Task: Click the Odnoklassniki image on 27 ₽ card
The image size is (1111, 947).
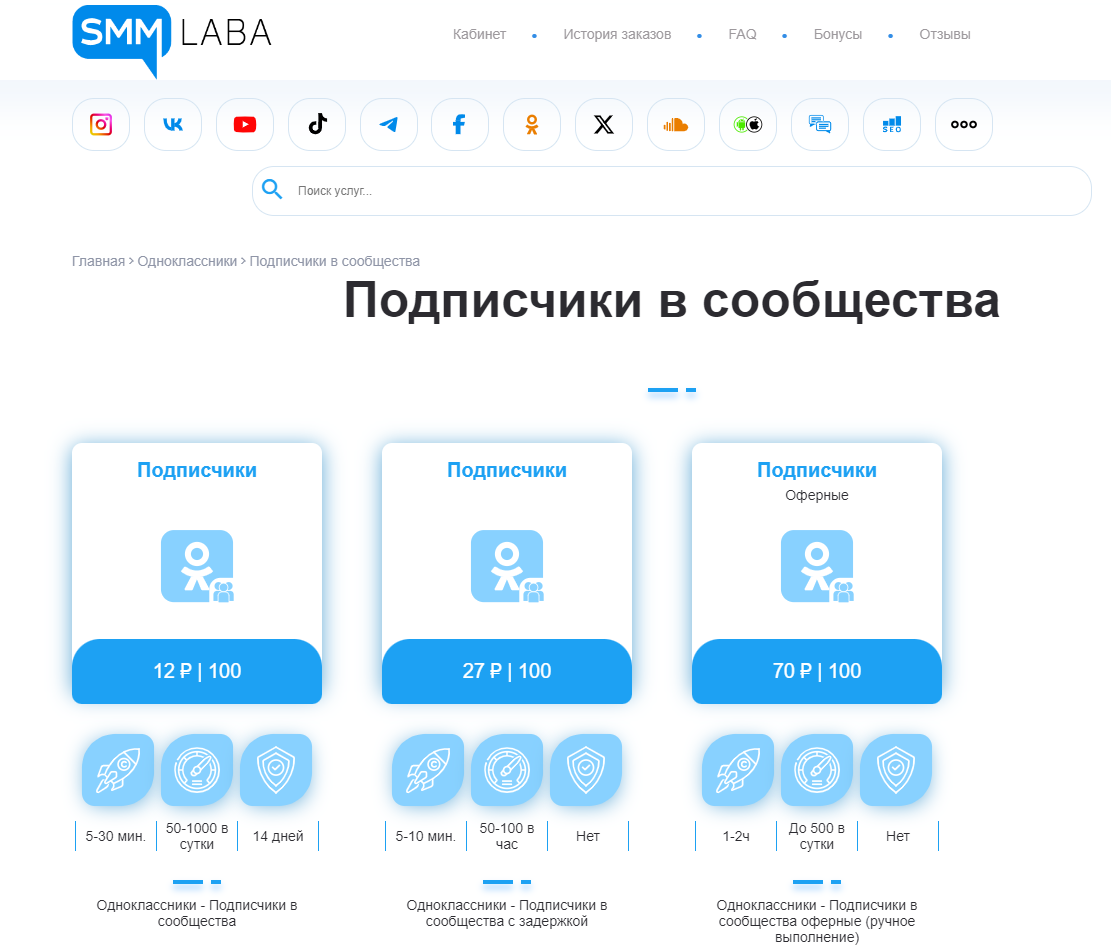Action: click(x=507, y=566)
